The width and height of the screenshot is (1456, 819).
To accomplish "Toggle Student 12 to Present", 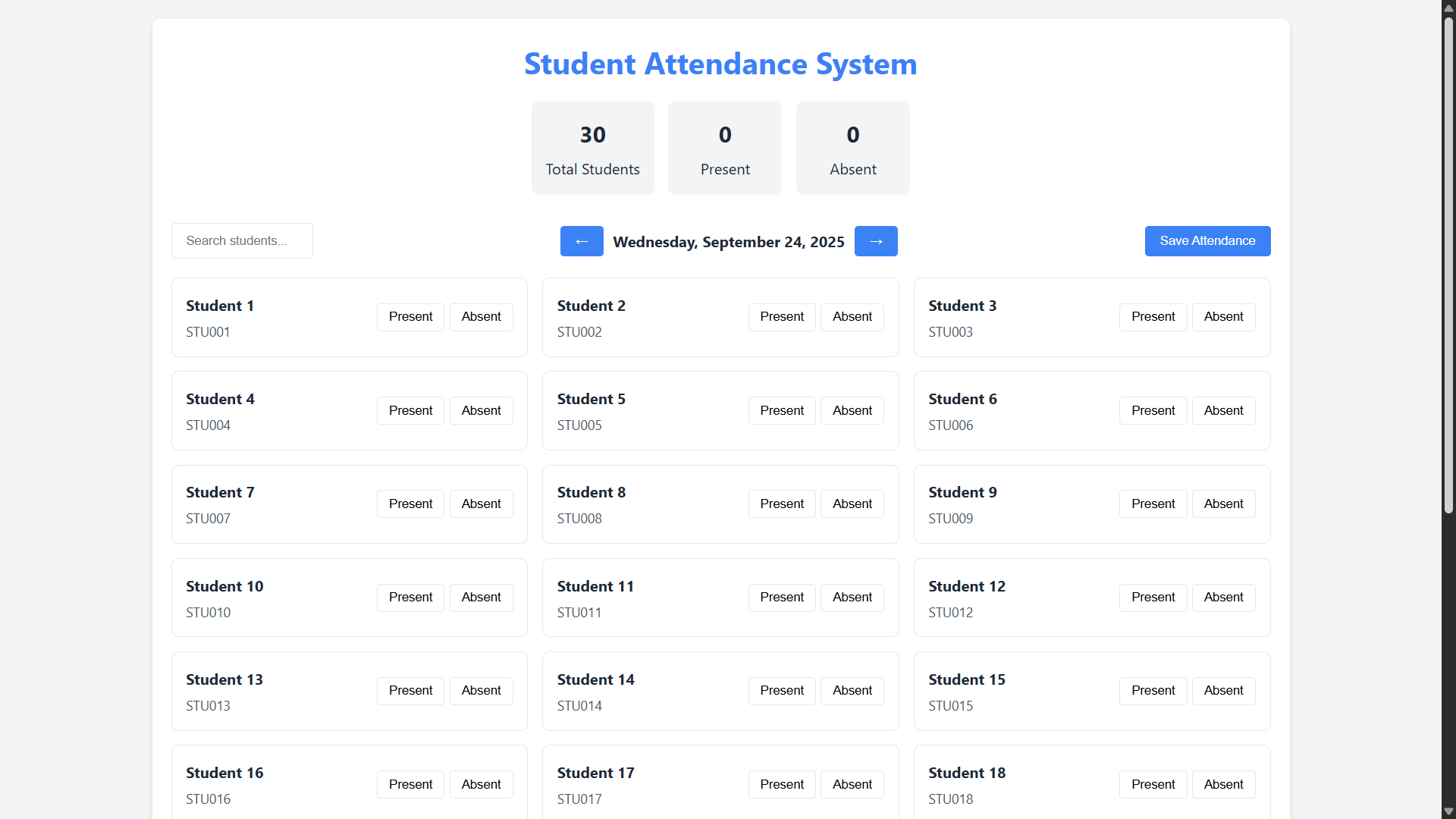I will (x=1153, y=598).
